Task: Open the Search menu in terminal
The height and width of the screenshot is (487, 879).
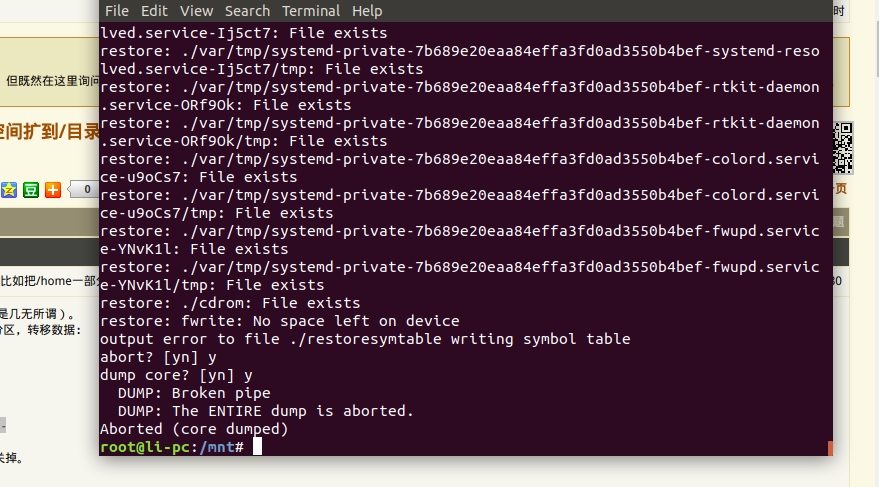Action: click(x=247, y=11)
